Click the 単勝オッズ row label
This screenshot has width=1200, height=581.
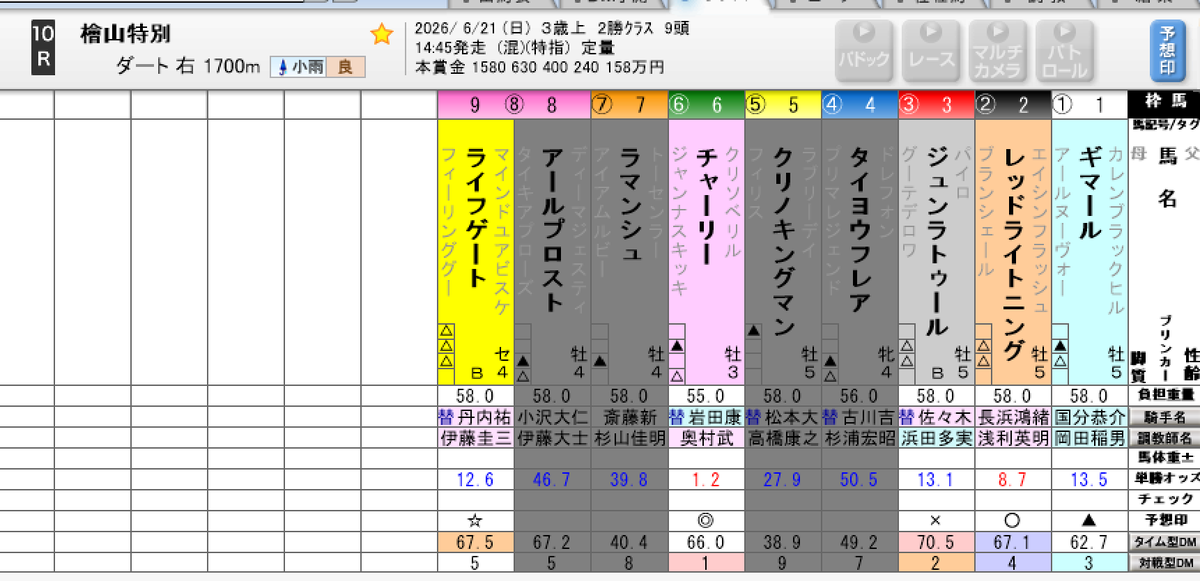1164,480
